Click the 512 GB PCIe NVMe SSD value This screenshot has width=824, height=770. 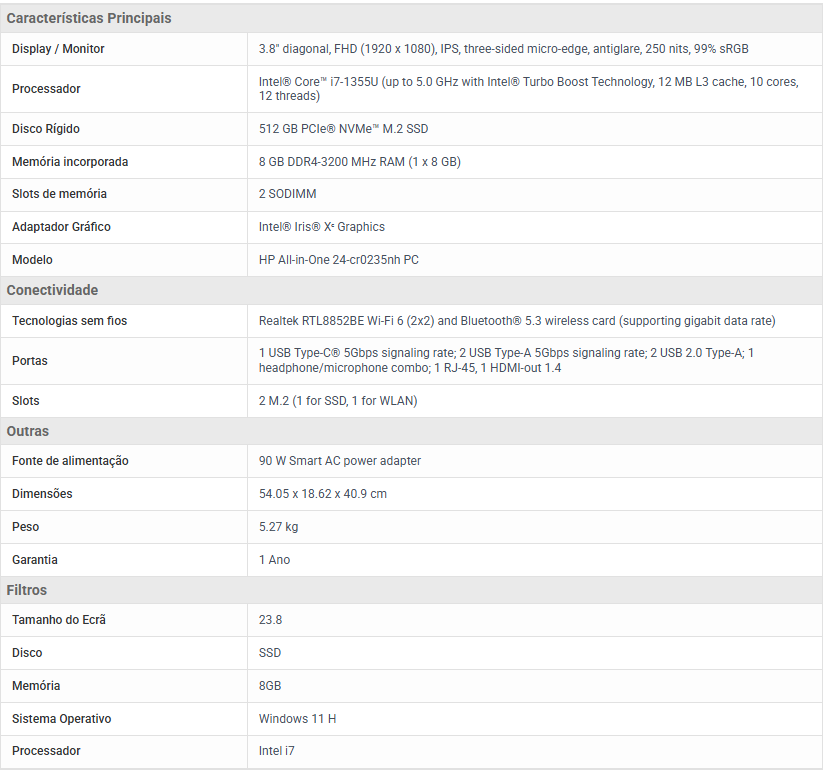coord(343,129)
